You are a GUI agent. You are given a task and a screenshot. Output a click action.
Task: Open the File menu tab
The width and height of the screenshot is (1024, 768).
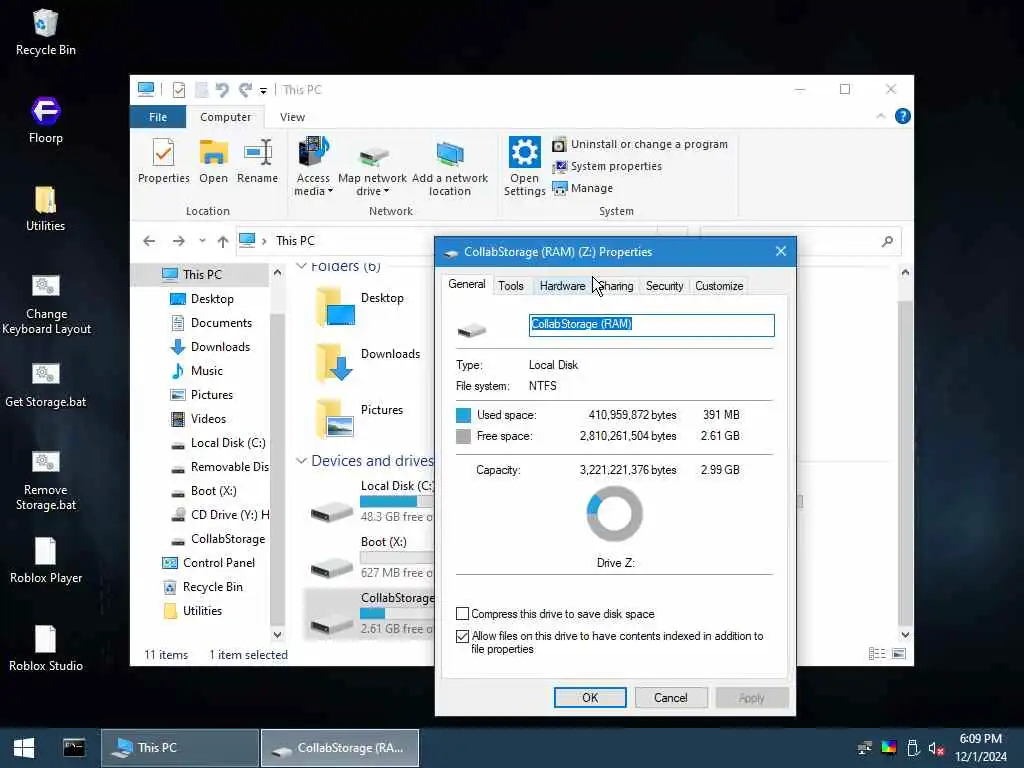pyautogui.click(x=158, y=117)
